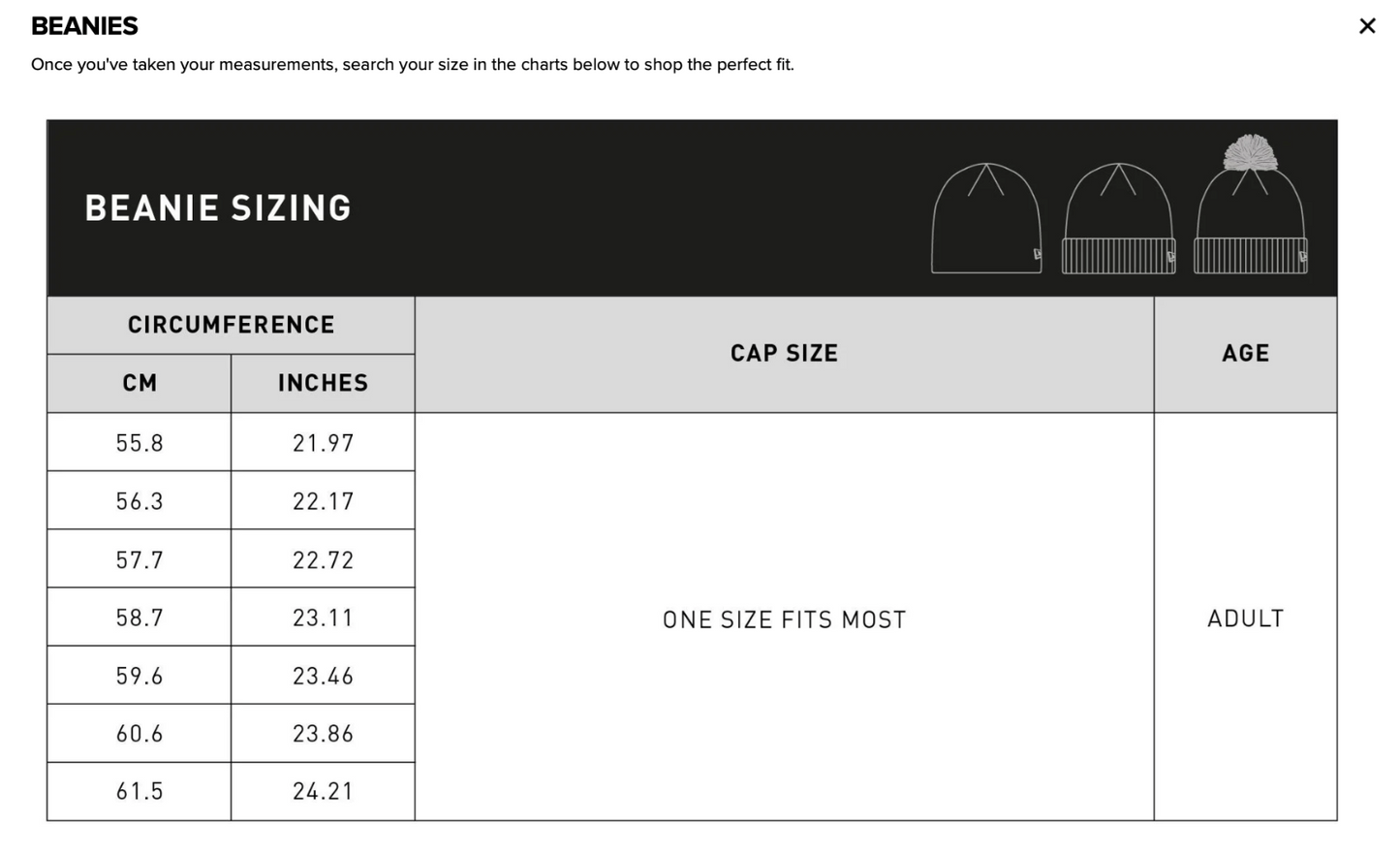The height and width of the screenshot is (855, 1400).
Task: Select the 22.17 inches cell
Action: click(x=323, y=501)
